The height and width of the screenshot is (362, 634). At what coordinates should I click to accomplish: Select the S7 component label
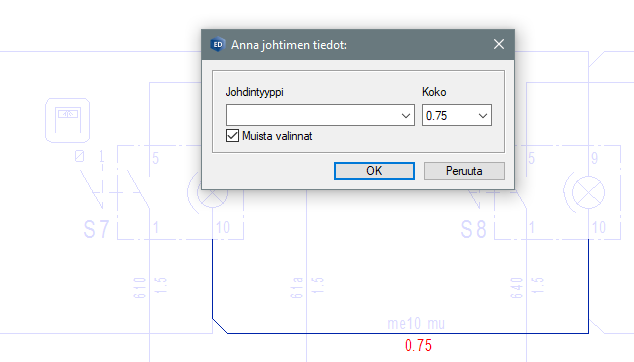(97, 229)
